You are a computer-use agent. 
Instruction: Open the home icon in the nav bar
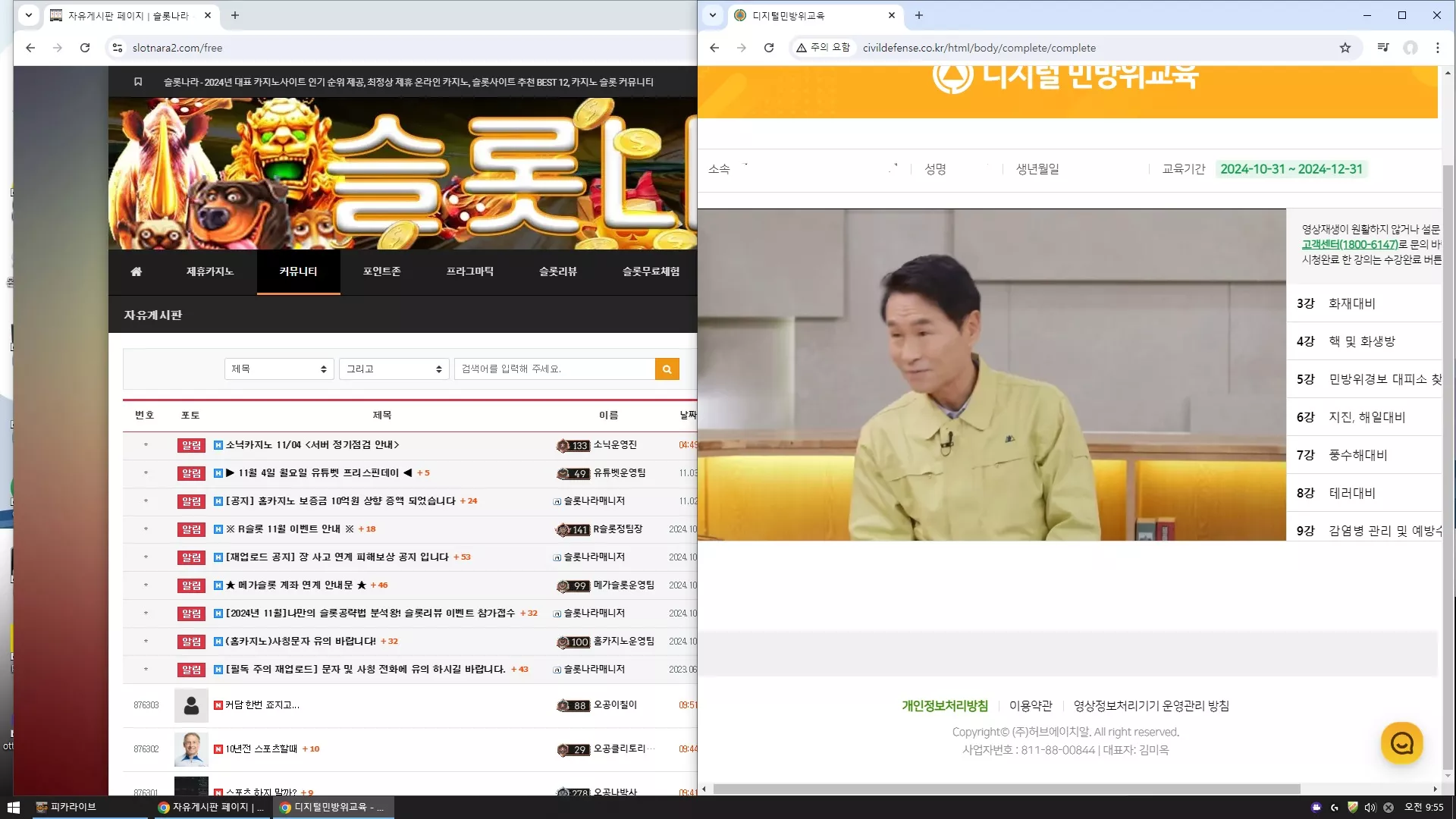pos(136,271)
